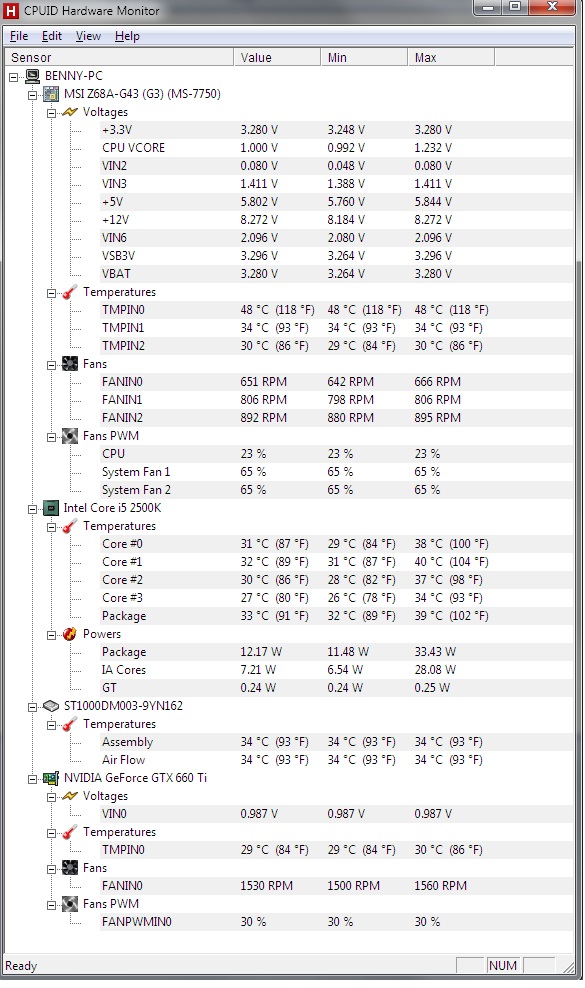The width and height of the screenshot is (585, 988).
Task: Click the NVIDIA GeForce GTX 660 Ti card icon
Action: (x=51, y=778)
